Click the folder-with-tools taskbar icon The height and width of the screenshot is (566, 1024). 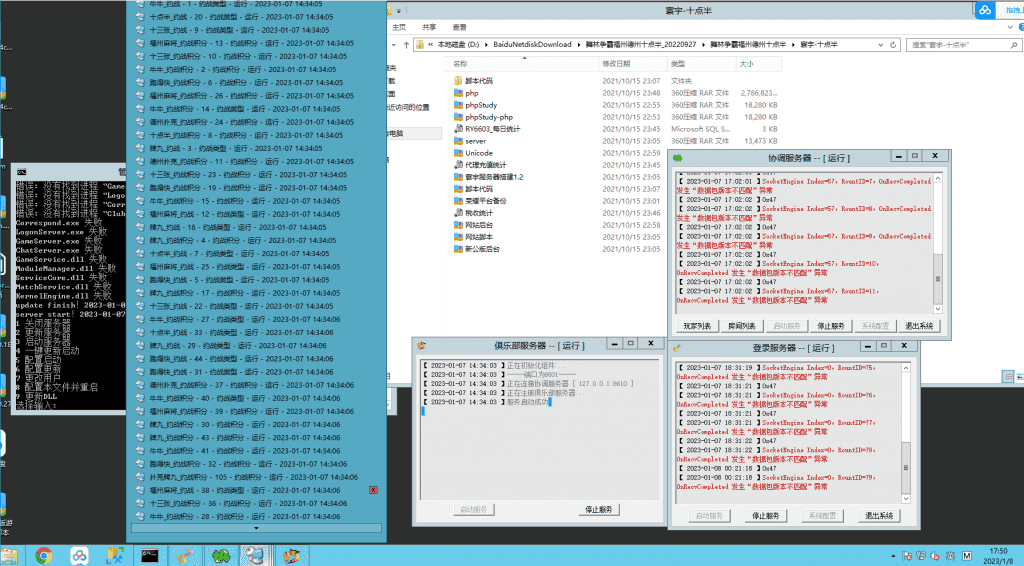[115, 556]
